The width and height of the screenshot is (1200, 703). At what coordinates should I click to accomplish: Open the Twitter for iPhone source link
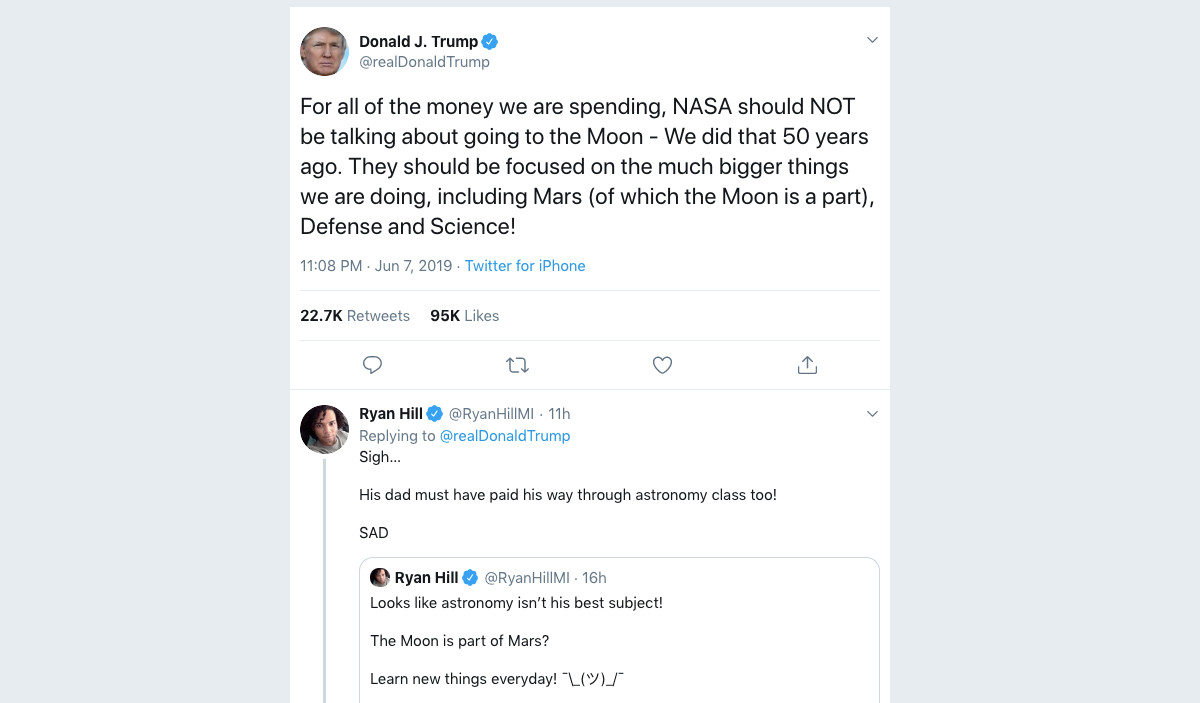coord(525,265)
